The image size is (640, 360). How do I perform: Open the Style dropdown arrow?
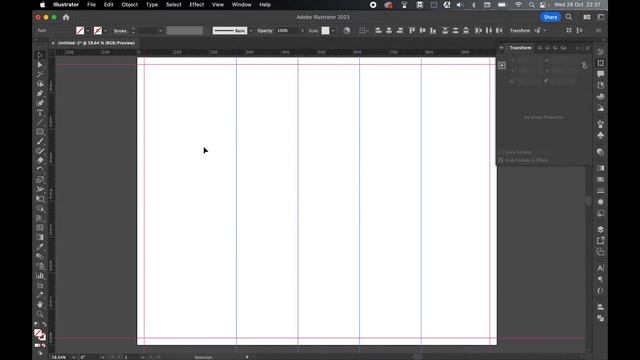(333, 31)
